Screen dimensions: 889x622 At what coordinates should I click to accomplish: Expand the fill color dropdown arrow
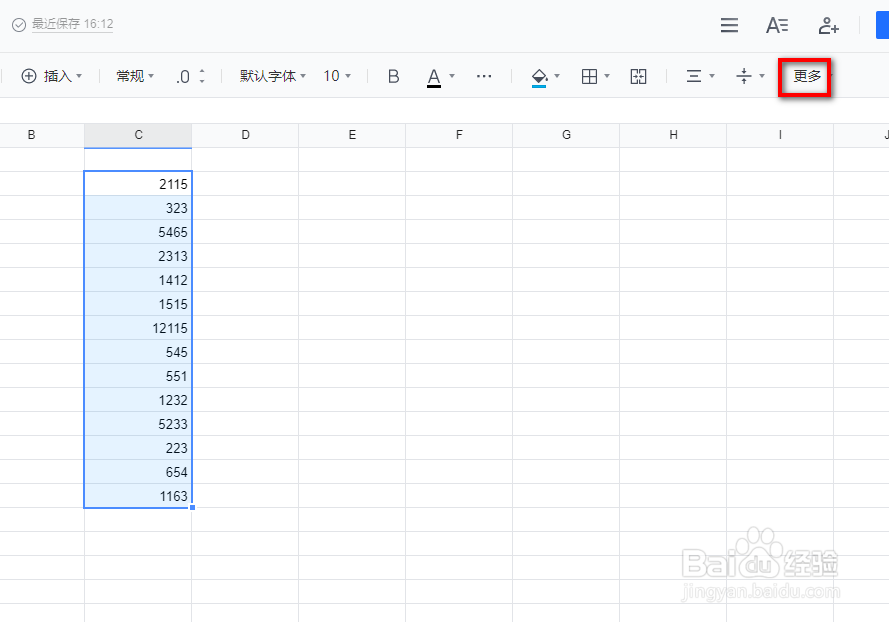tap(557, 76)
